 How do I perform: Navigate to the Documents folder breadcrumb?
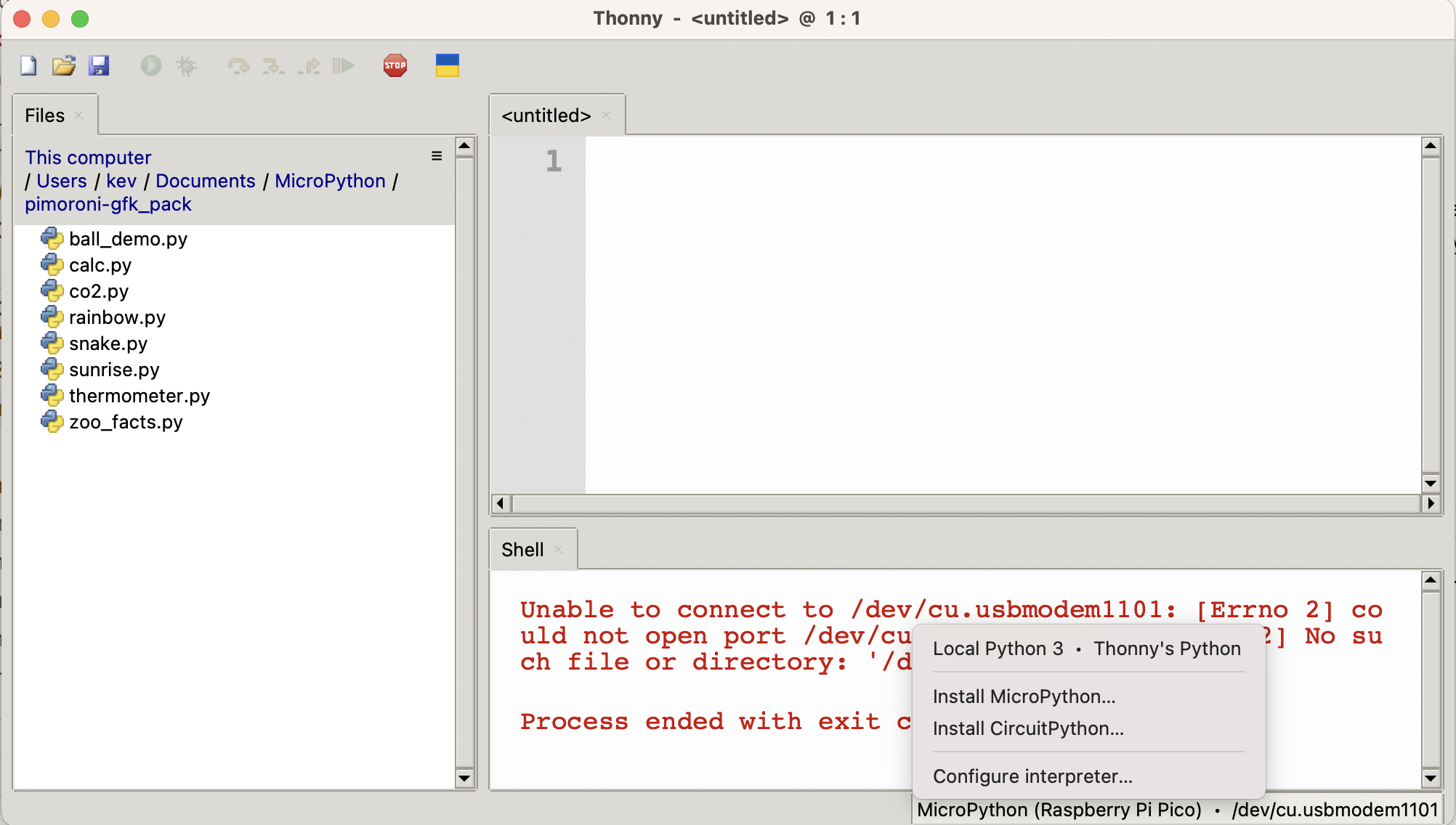[206, 181]
